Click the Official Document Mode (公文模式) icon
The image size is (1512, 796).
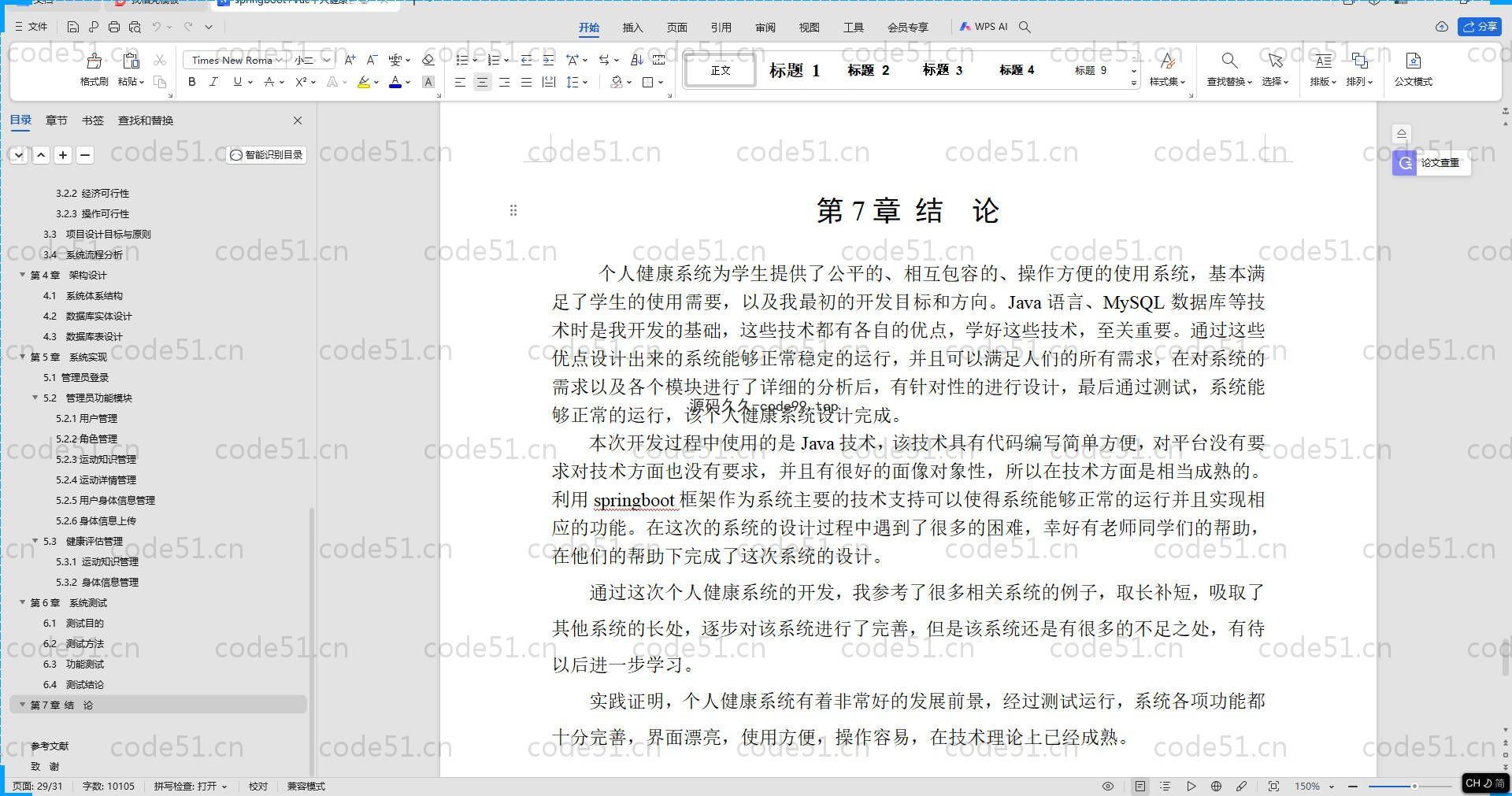tap(1414, 61)
